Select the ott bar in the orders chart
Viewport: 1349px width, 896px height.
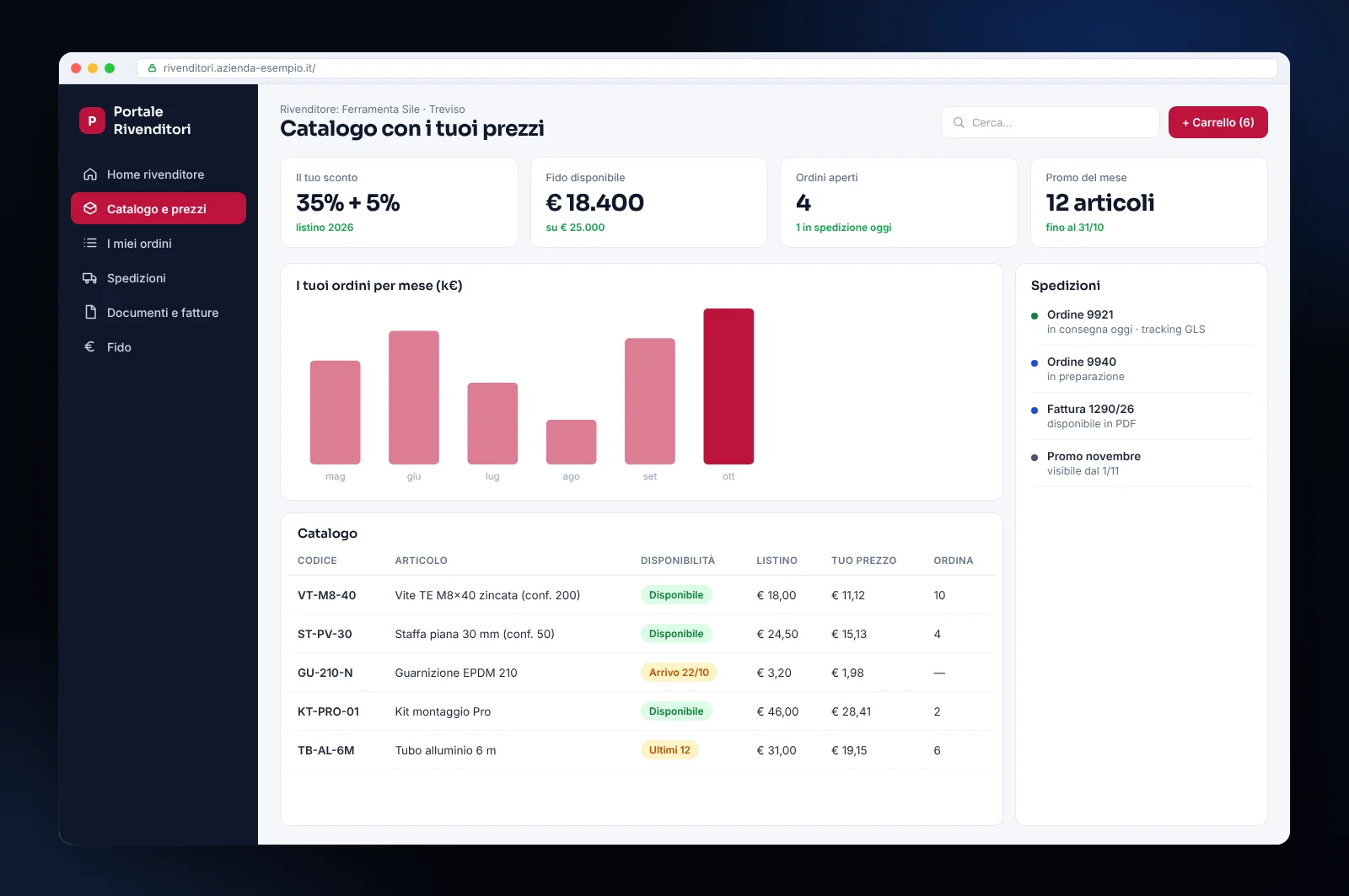point(728,386)
